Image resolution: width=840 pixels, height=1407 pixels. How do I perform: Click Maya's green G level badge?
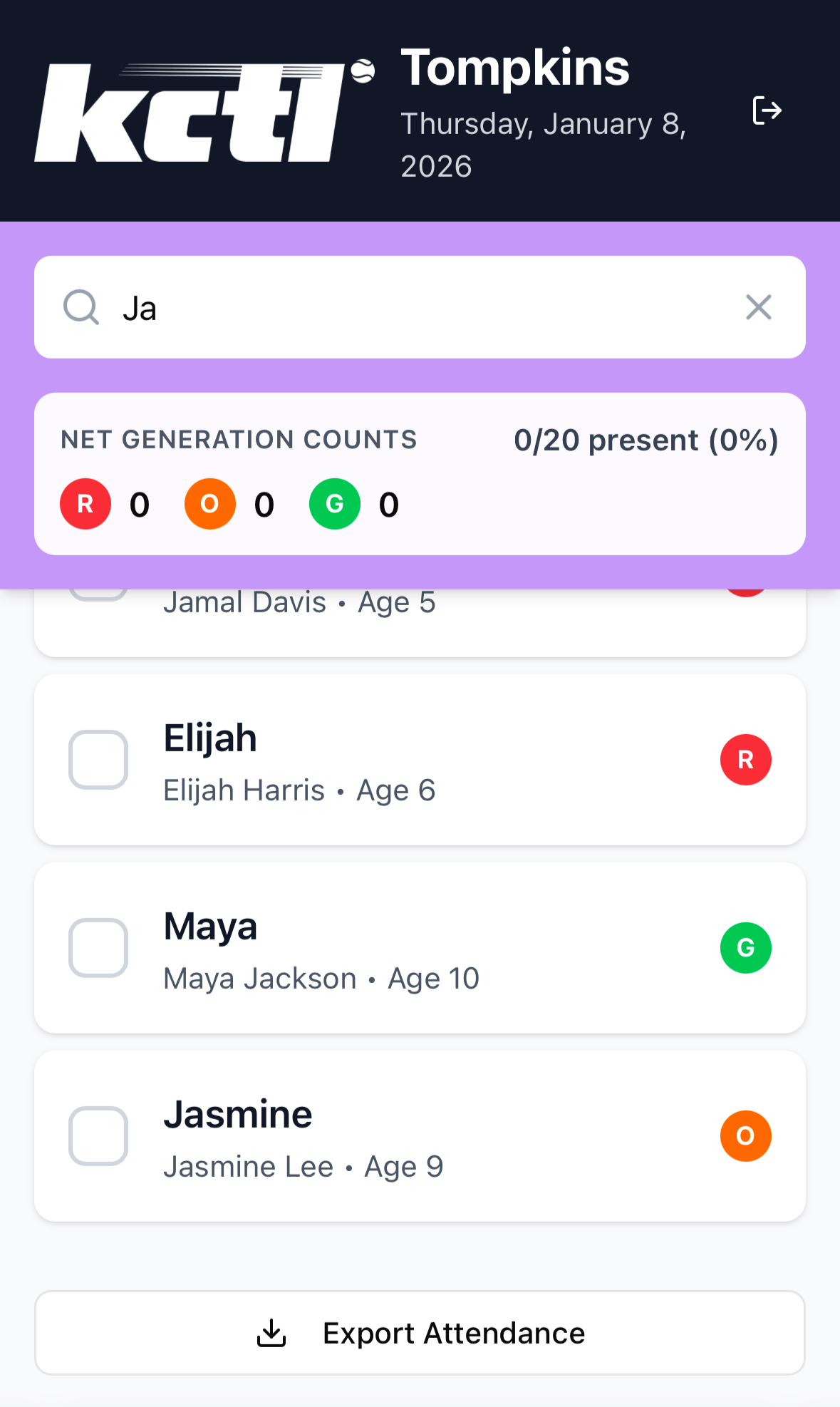tap(746, 948)
